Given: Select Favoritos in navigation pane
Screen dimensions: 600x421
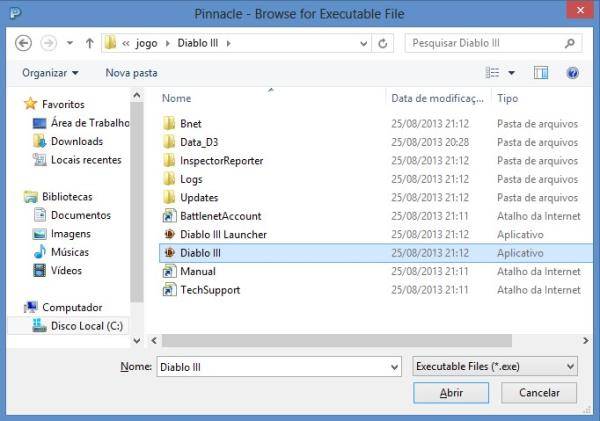Looking at the screenshot, I should click(x=63, y=104).
